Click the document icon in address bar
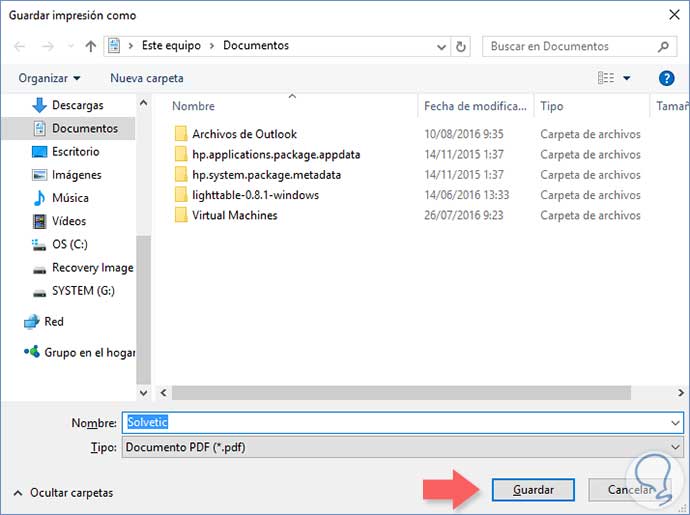The width and height of the screenshot is (690, 515). [x=114, y=46]
